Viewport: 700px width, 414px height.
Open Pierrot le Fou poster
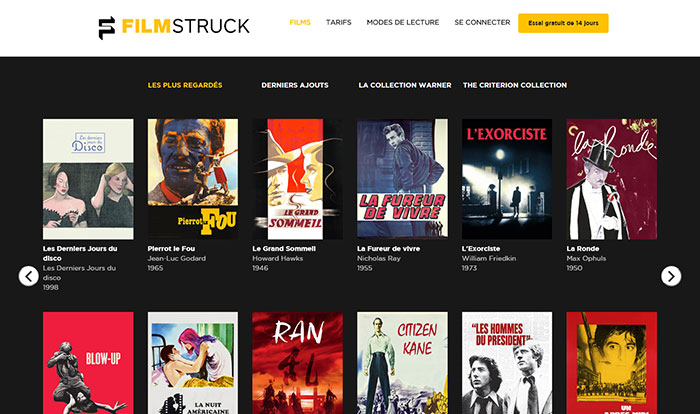[x=193, y=179]
